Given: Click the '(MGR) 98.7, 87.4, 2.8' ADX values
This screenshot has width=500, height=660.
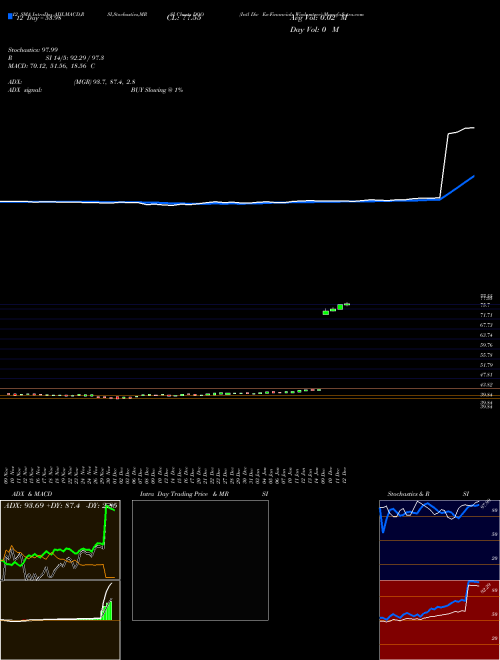Looking at the screenshot, I should (x=104, y=82).
